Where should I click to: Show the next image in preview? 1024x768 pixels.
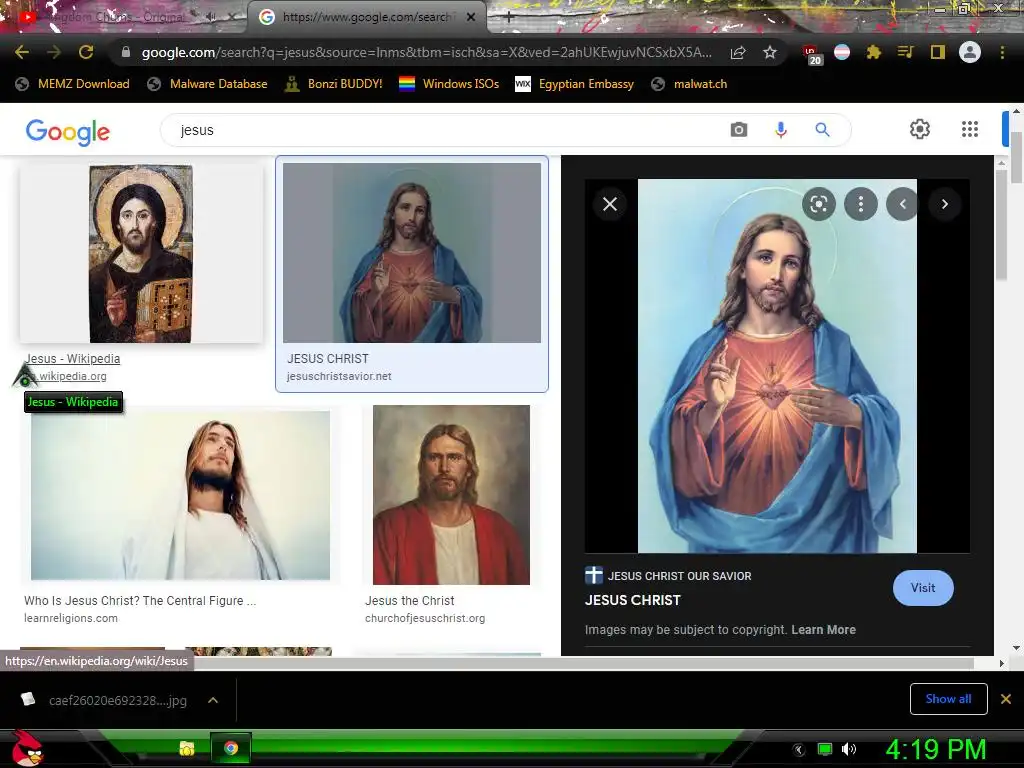tap(944, 204)
